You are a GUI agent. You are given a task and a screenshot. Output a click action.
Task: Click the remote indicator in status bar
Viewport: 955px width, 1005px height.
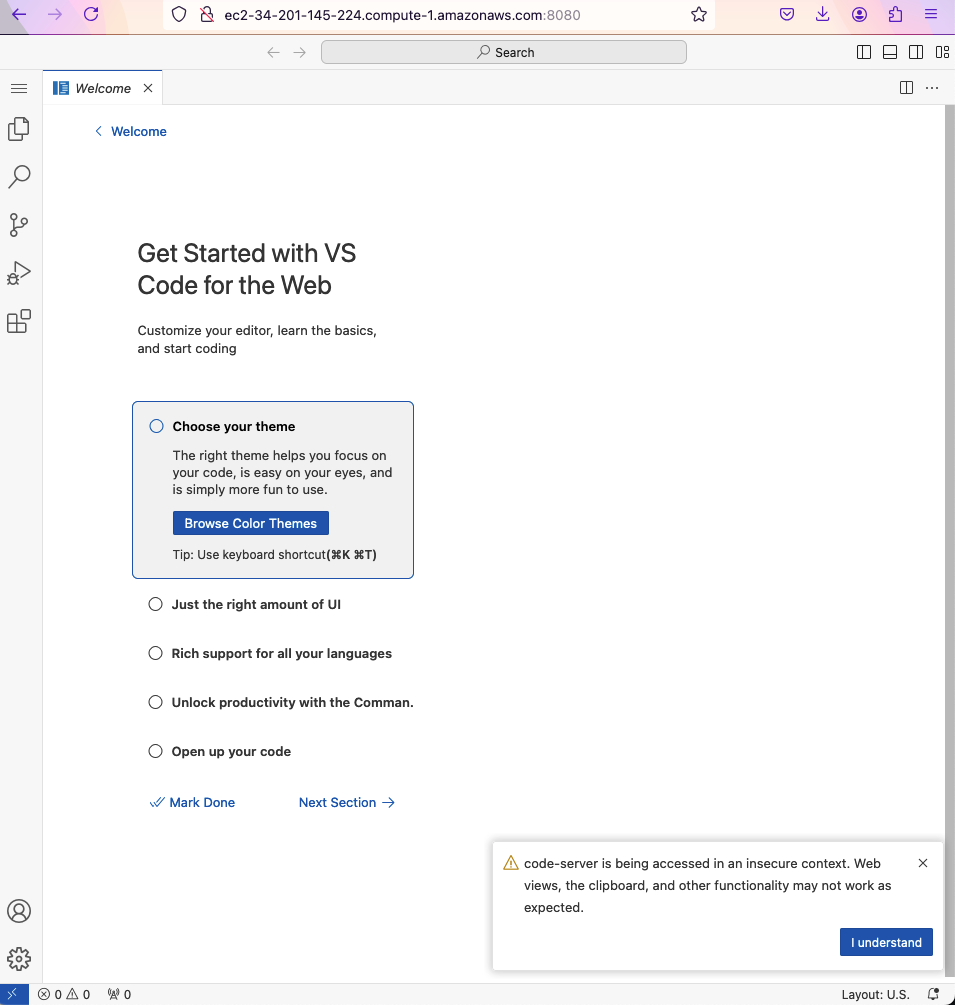13,994
